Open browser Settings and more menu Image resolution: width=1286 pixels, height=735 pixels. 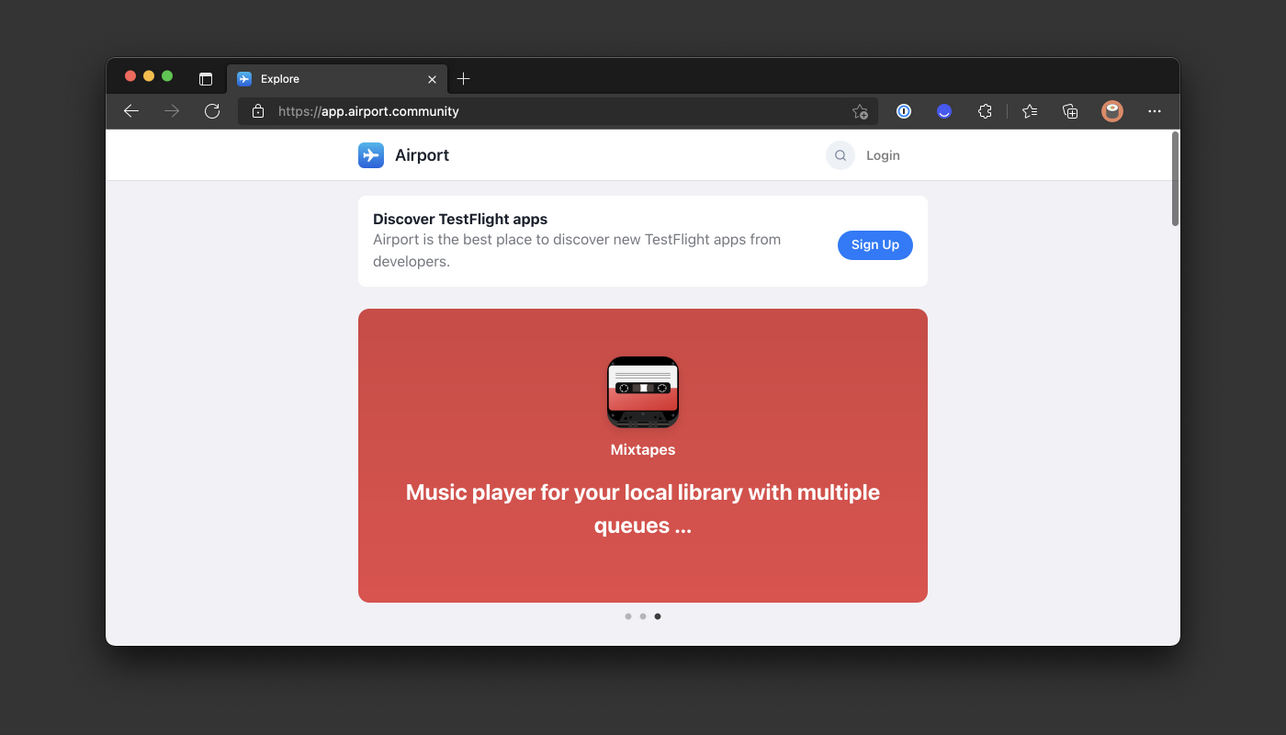coord(1154,111)
